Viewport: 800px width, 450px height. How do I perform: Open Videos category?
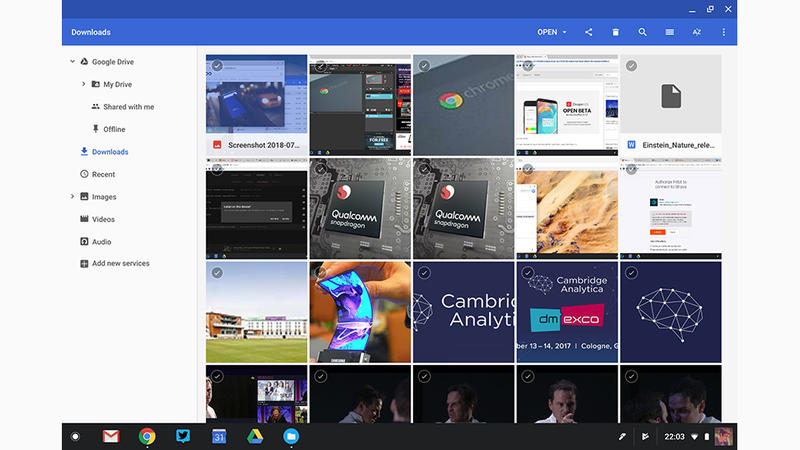click(103, 219)
